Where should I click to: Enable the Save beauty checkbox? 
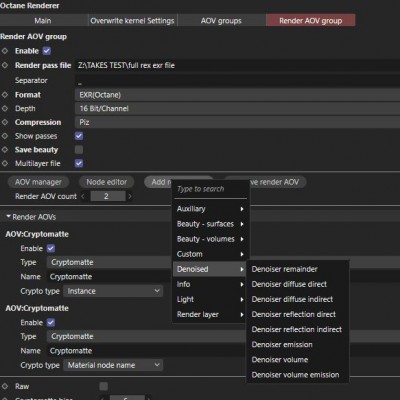[79, 150]
